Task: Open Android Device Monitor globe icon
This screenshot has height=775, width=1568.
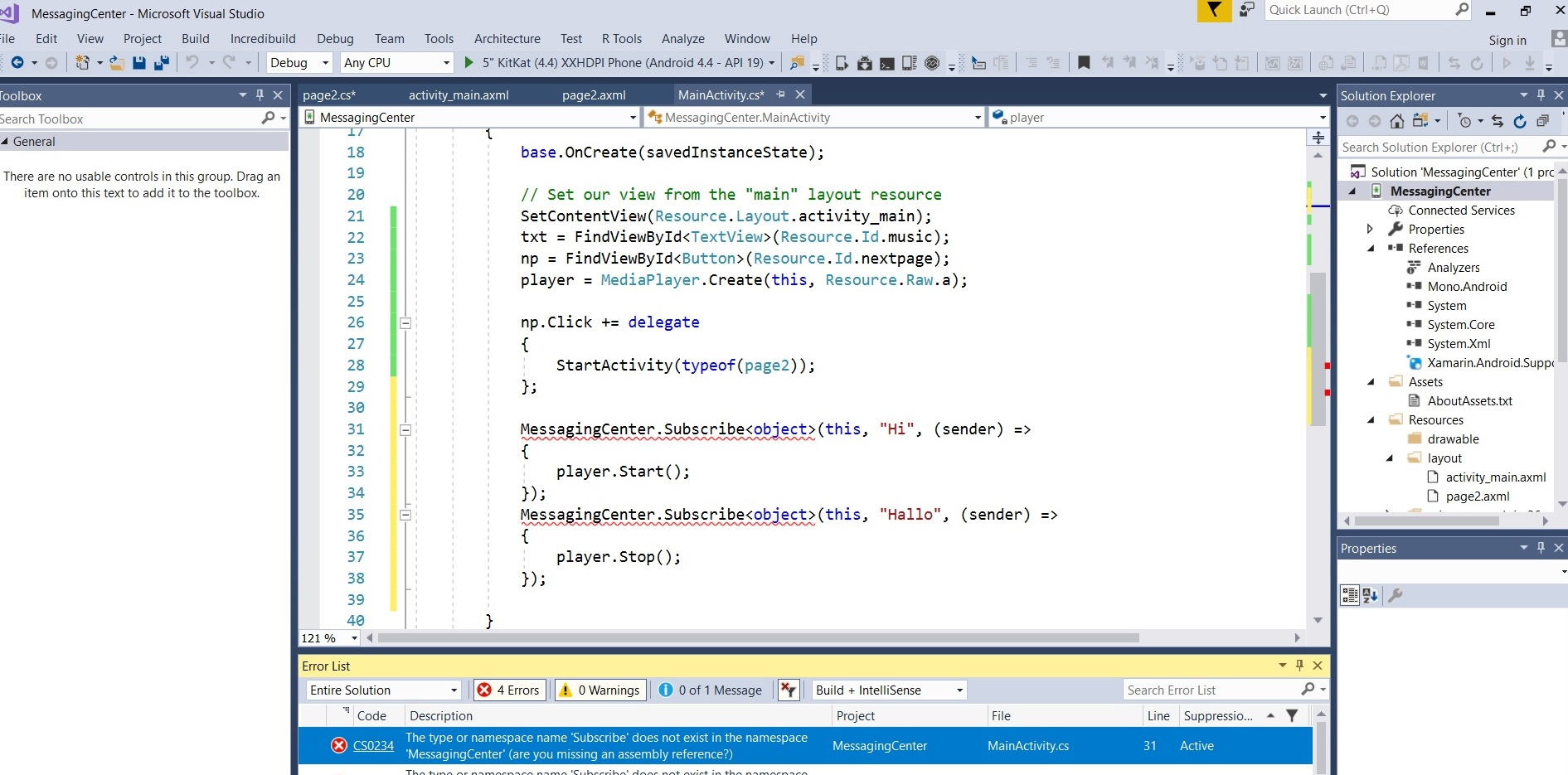Action: 932,62
